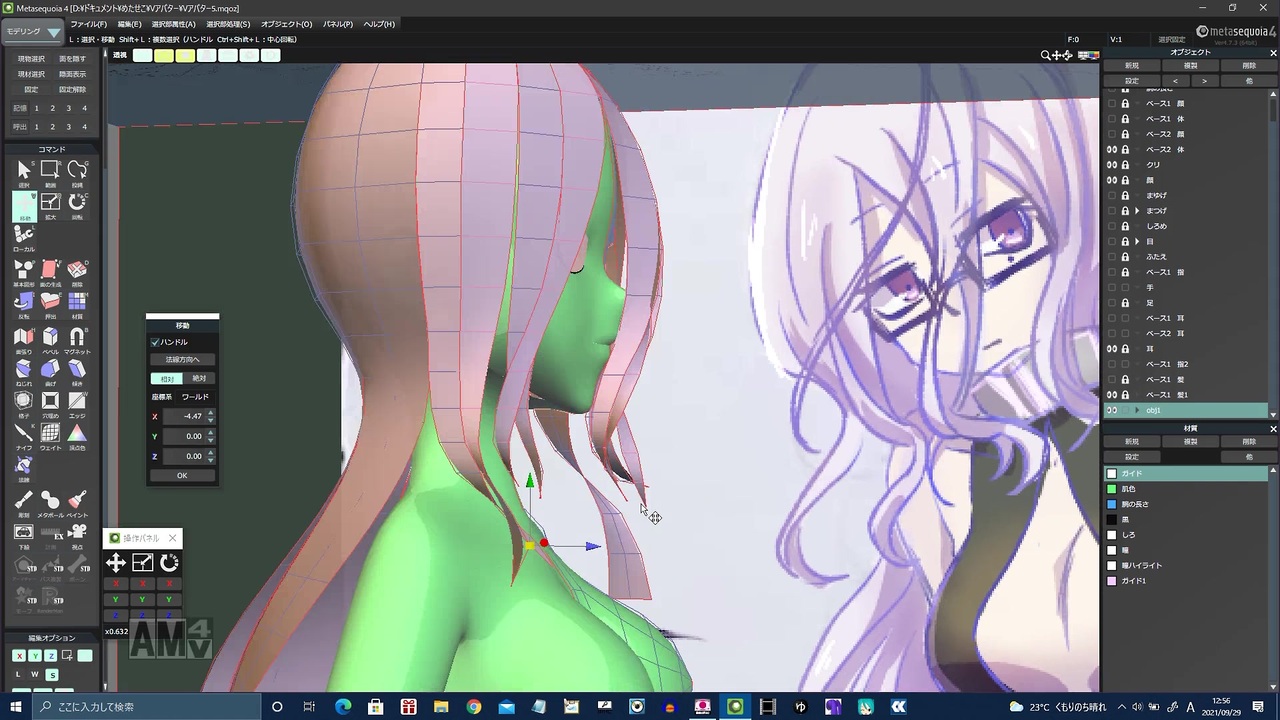Toggle visibility of the クリ object

1111,165
